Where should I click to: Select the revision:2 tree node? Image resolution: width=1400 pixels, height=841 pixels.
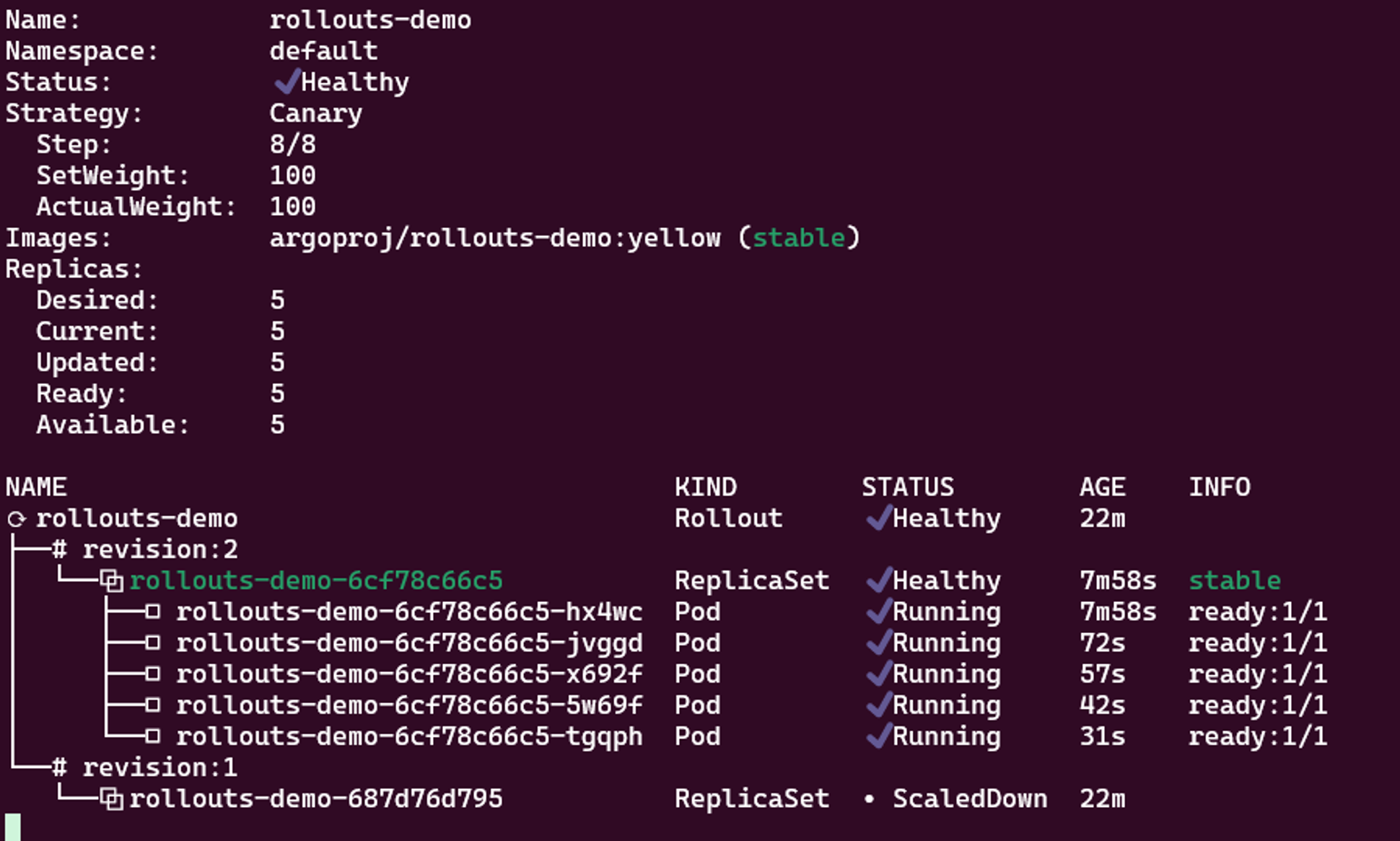pyautogui.click(x=160, y=549)
